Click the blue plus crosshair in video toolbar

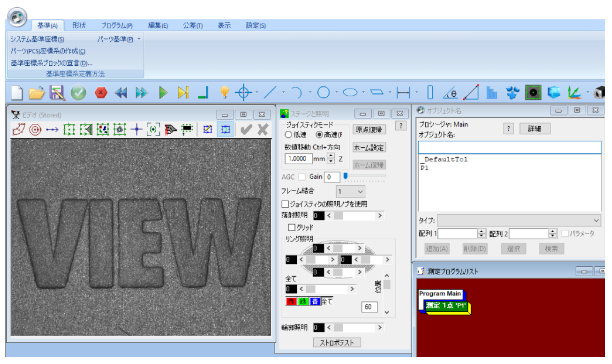point(137,130)
